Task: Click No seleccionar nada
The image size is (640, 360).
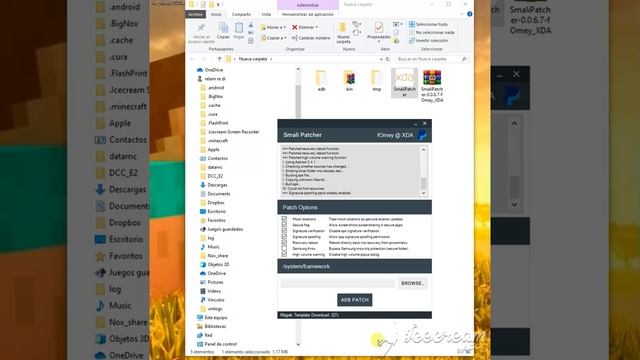Action: 431,33
